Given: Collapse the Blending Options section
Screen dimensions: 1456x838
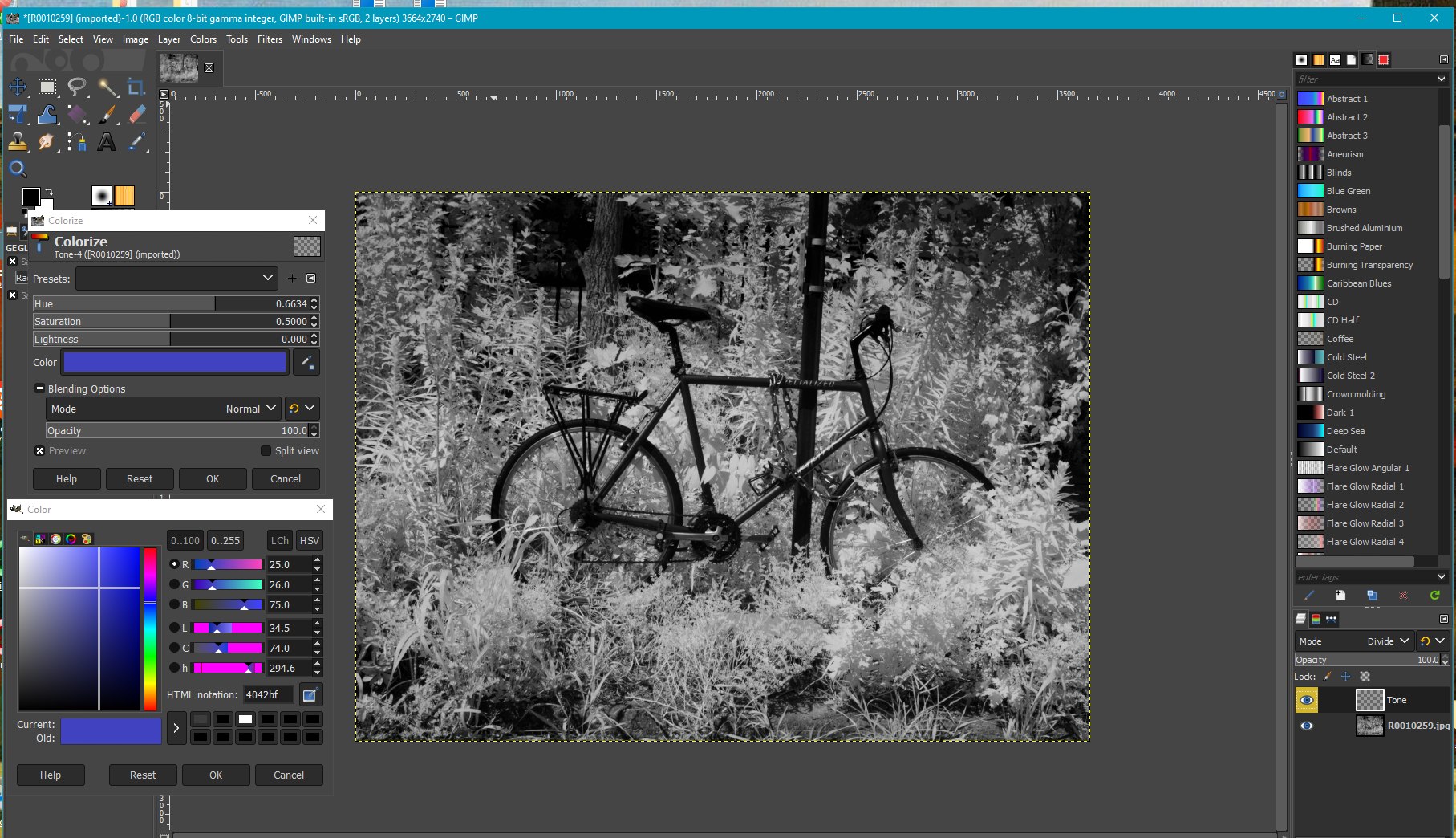Looking at the screenshot, I should click(39, 388).
